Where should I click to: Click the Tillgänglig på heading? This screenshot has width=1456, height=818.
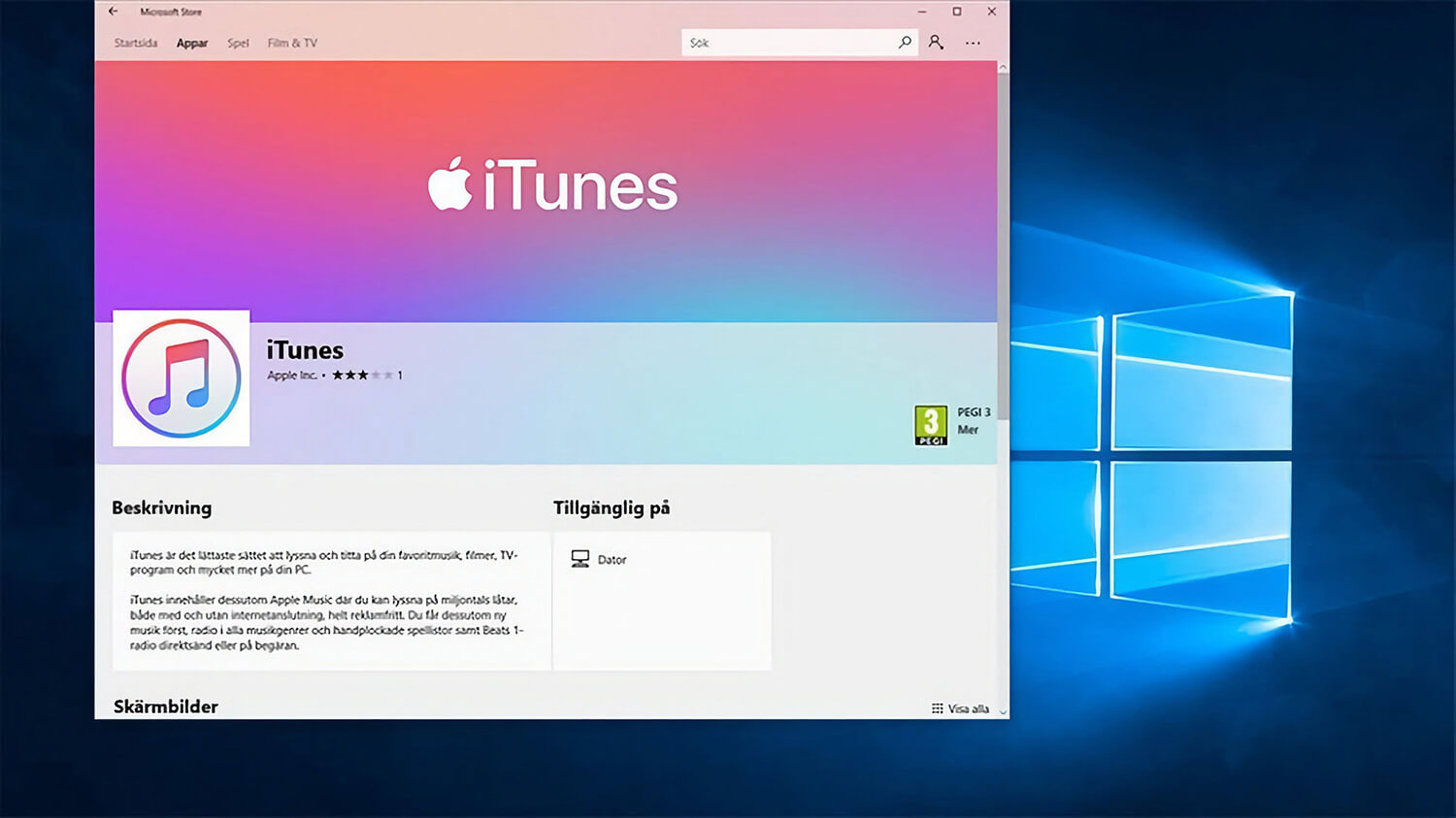(612, 507)
